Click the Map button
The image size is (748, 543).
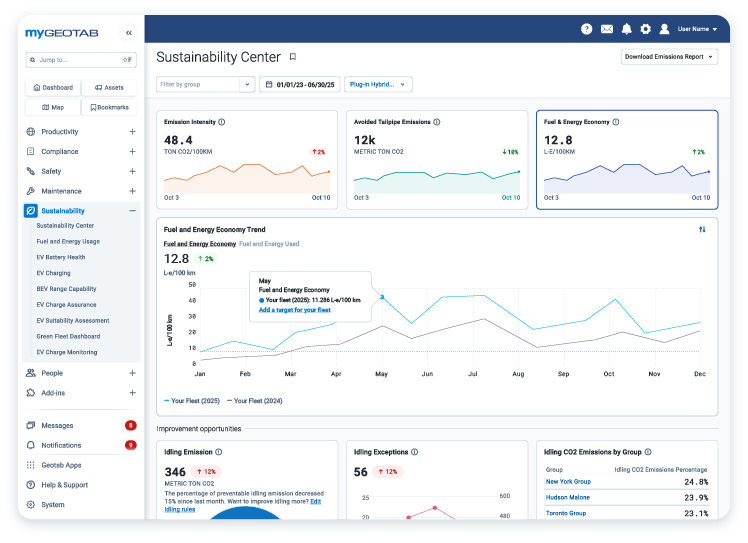[53, 107]
